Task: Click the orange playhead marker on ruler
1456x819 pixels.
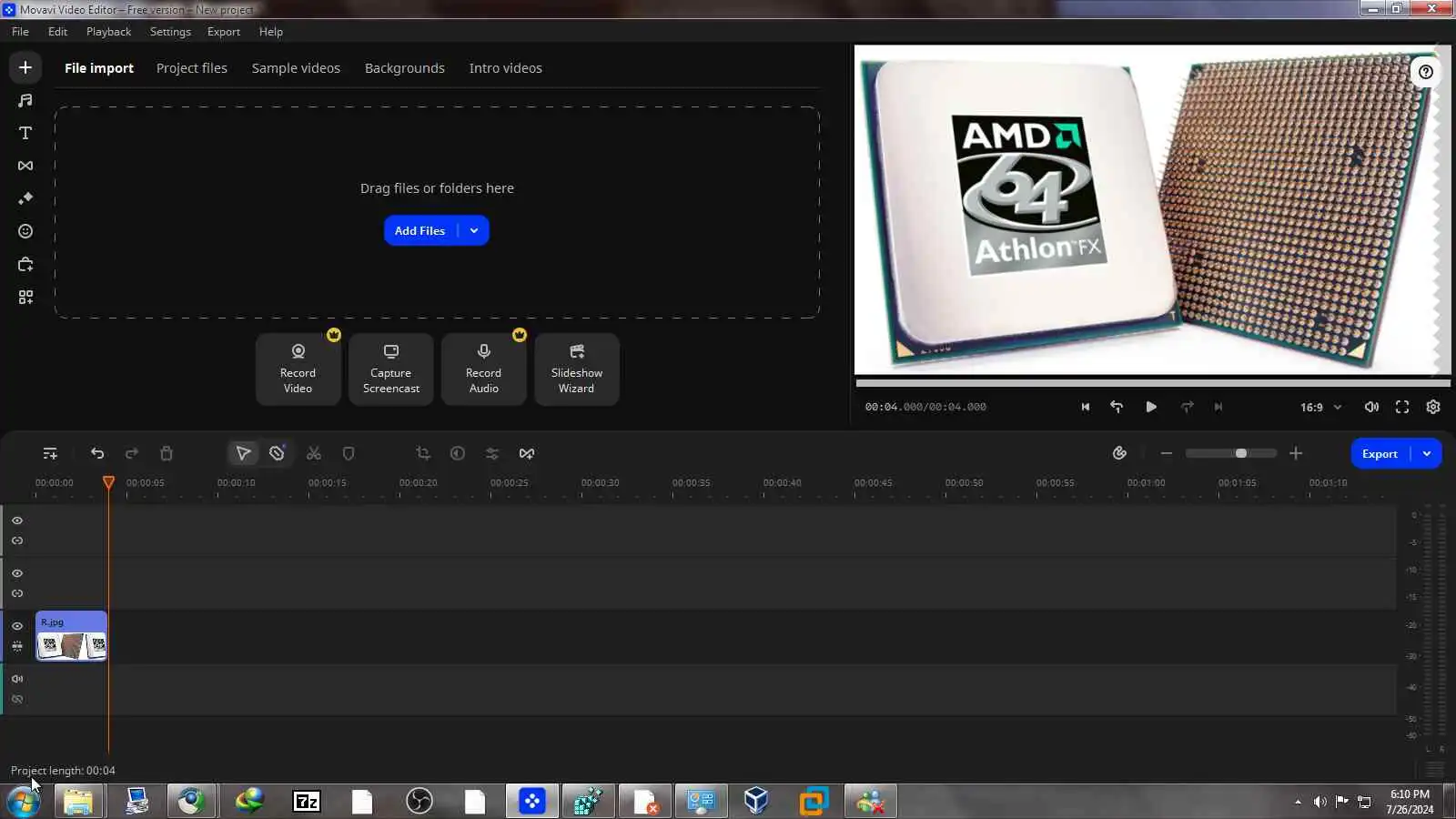Action: click(x=108, y=482)
